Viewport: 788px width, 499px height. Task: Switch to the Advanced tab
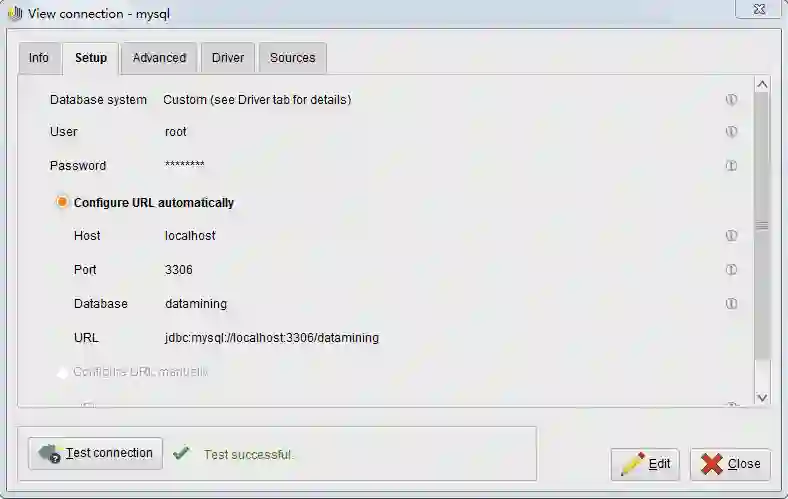coord(159,58)
